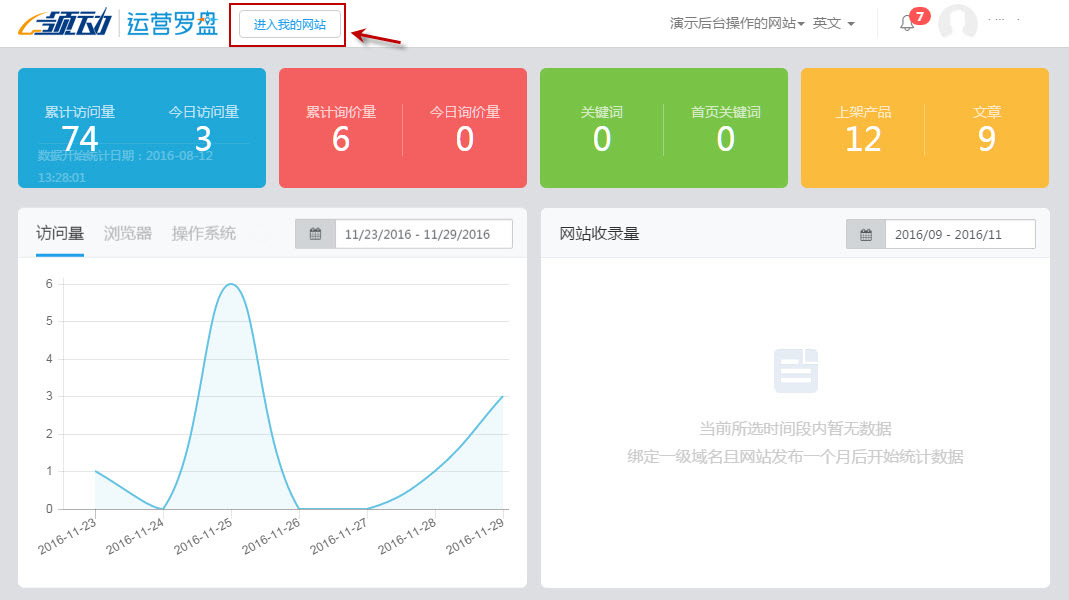Open the 英文 language dropdown
Viewport: 1069px width, 600px height.
(833, 22)
